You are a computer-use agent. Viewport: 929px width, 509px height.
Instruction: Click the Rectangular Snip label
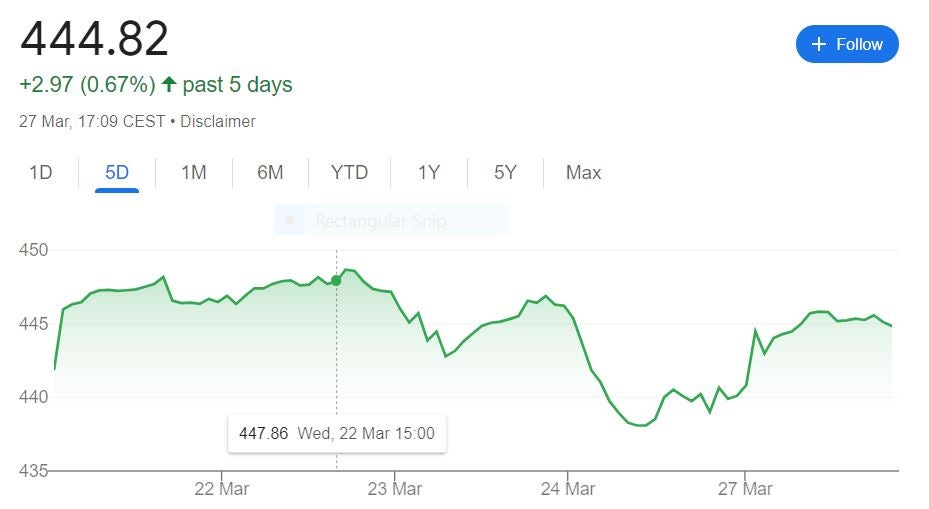(380, 220)
